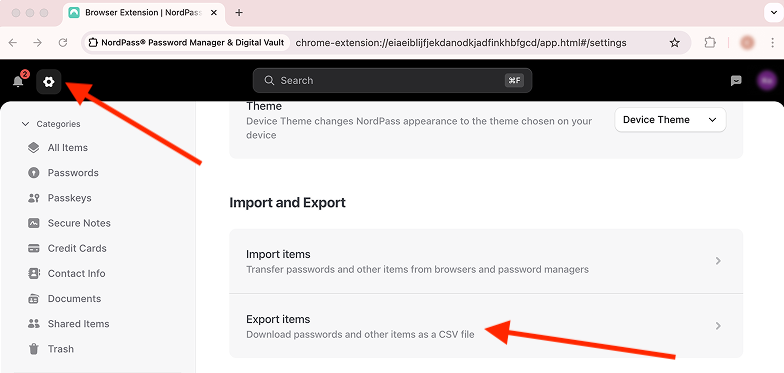This screenshot has width=784, height=373.
Task: Open the Shared Items category
Action: coord(78,324)
